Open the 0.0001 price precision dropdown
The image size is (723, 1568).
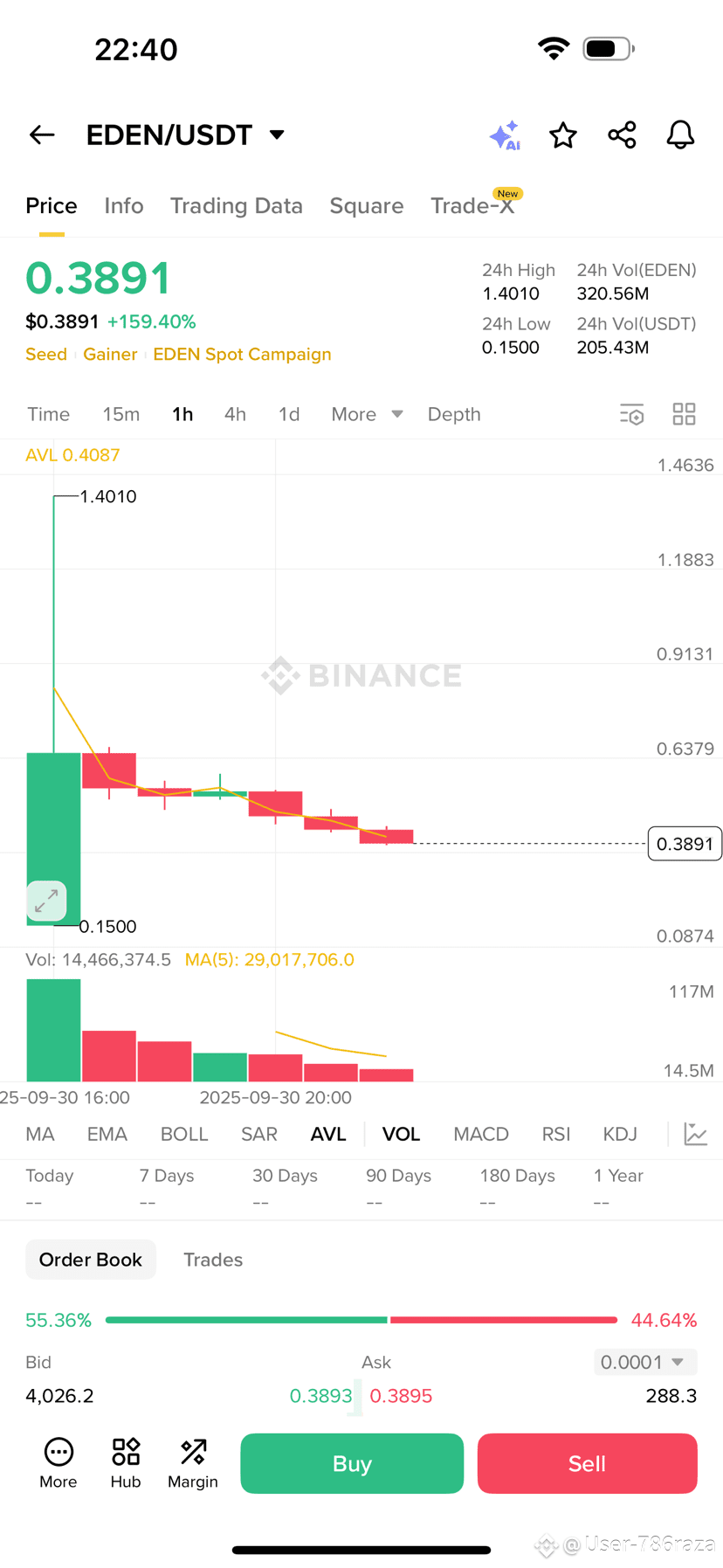pyautogui.click(x=645, y=1362)
